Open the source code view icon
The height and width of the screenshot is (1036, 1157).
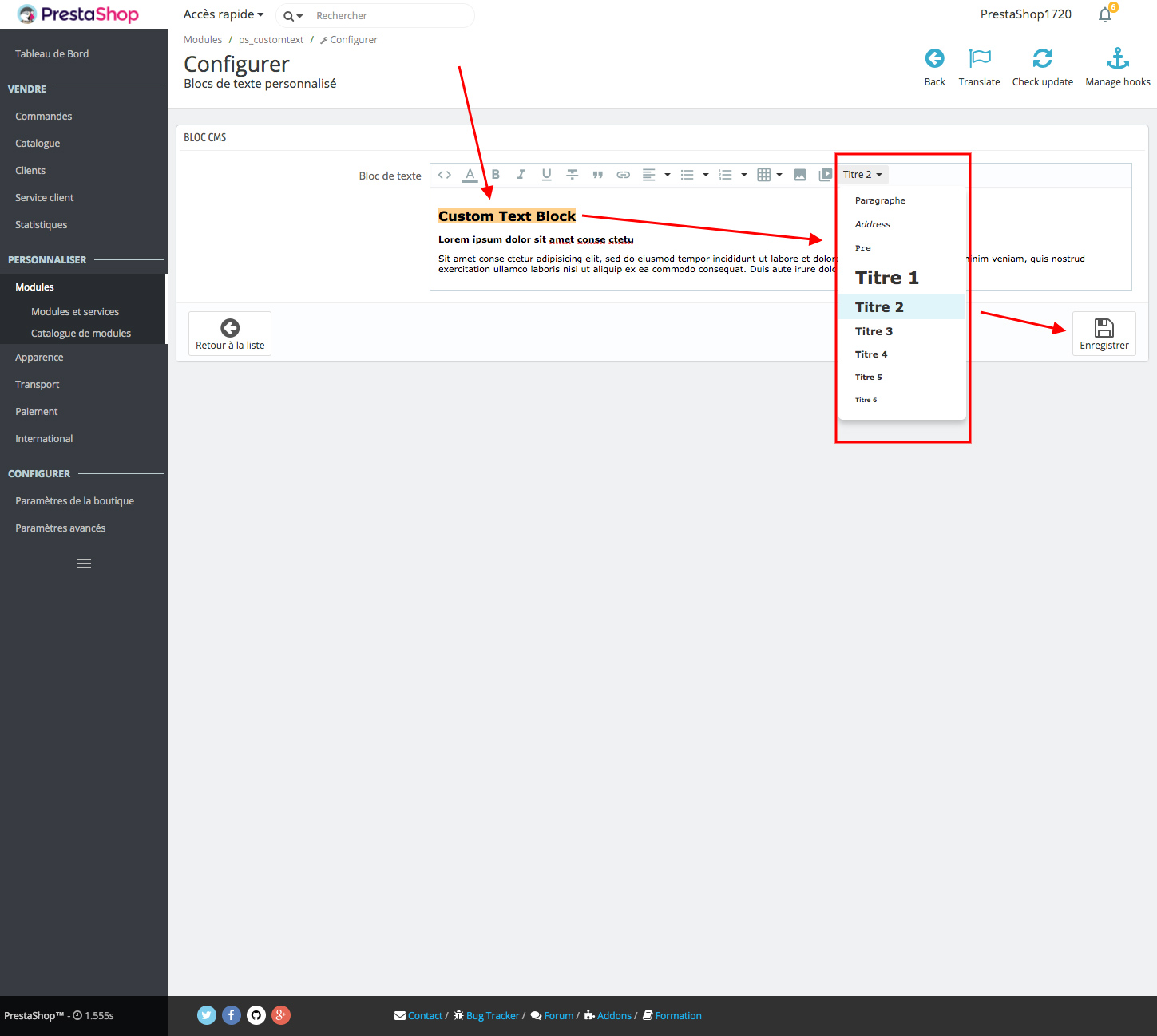pos(445,175)
